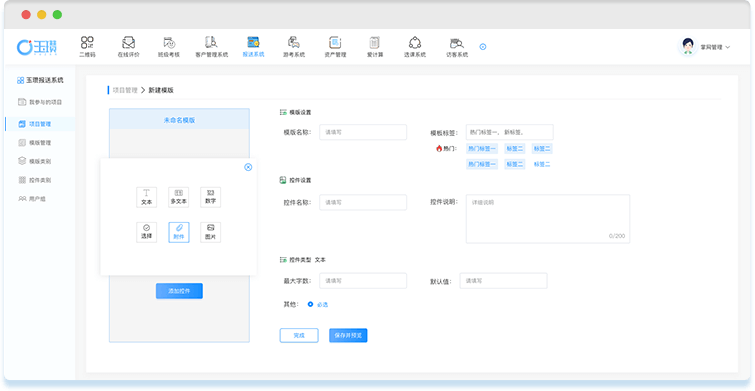Go back via 项目管理 breadcrumb link

125,90
